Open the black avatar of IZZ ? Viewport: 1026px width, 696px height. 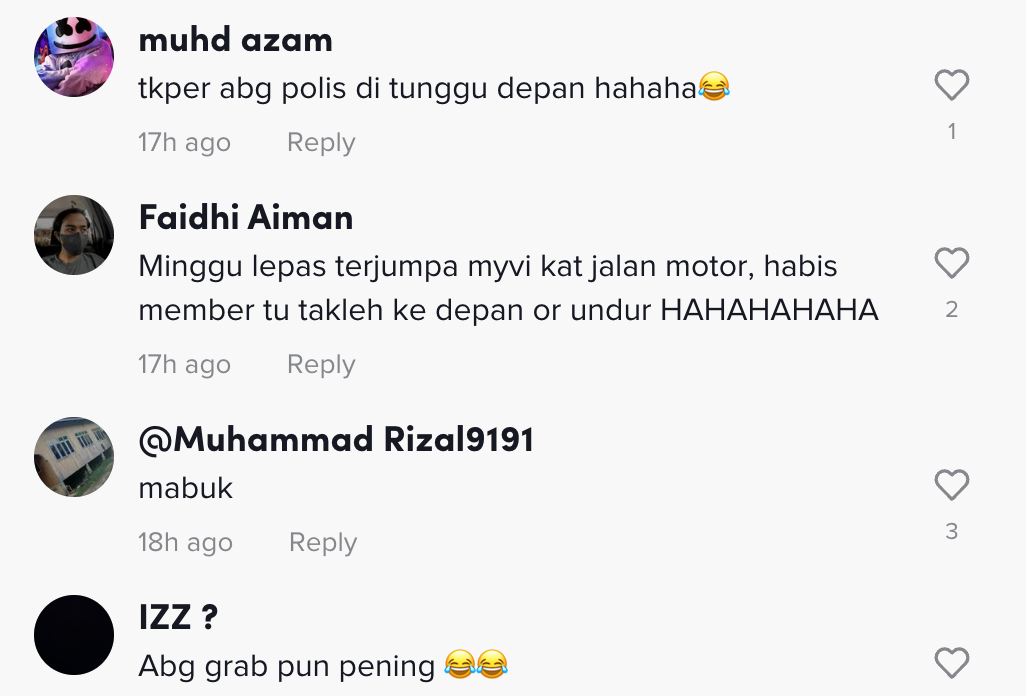point(74,635)
